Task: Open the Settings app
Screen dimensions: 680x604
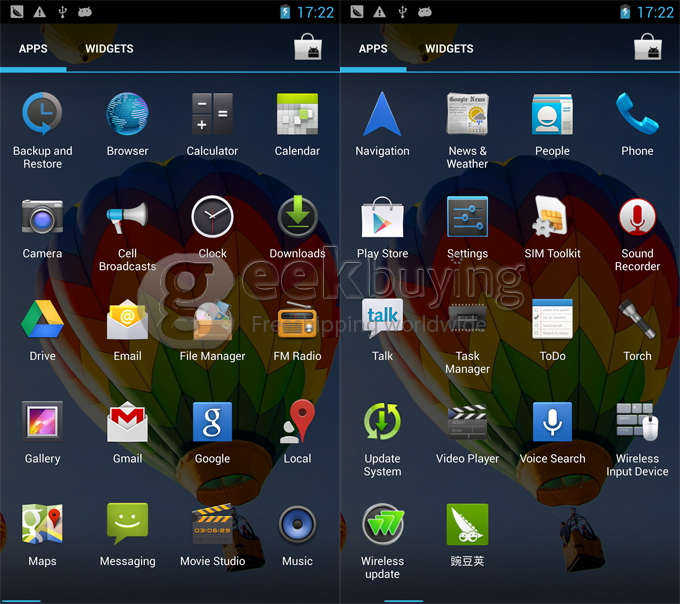Action: pyautogui.click(x=468, y=216)
